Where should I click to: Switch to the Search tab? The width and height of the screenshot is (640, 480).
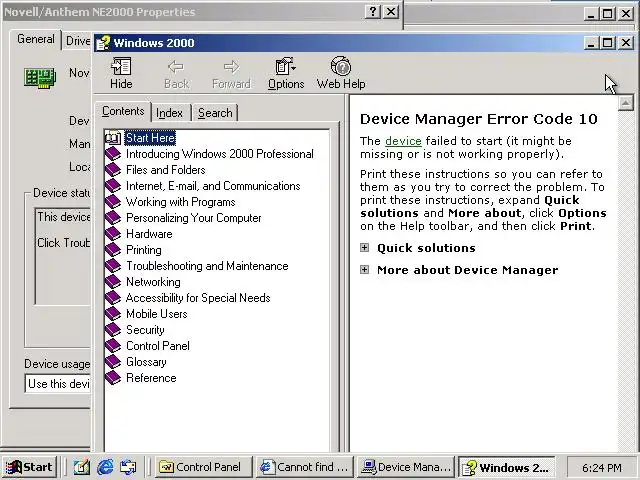(x=215, y=113)
